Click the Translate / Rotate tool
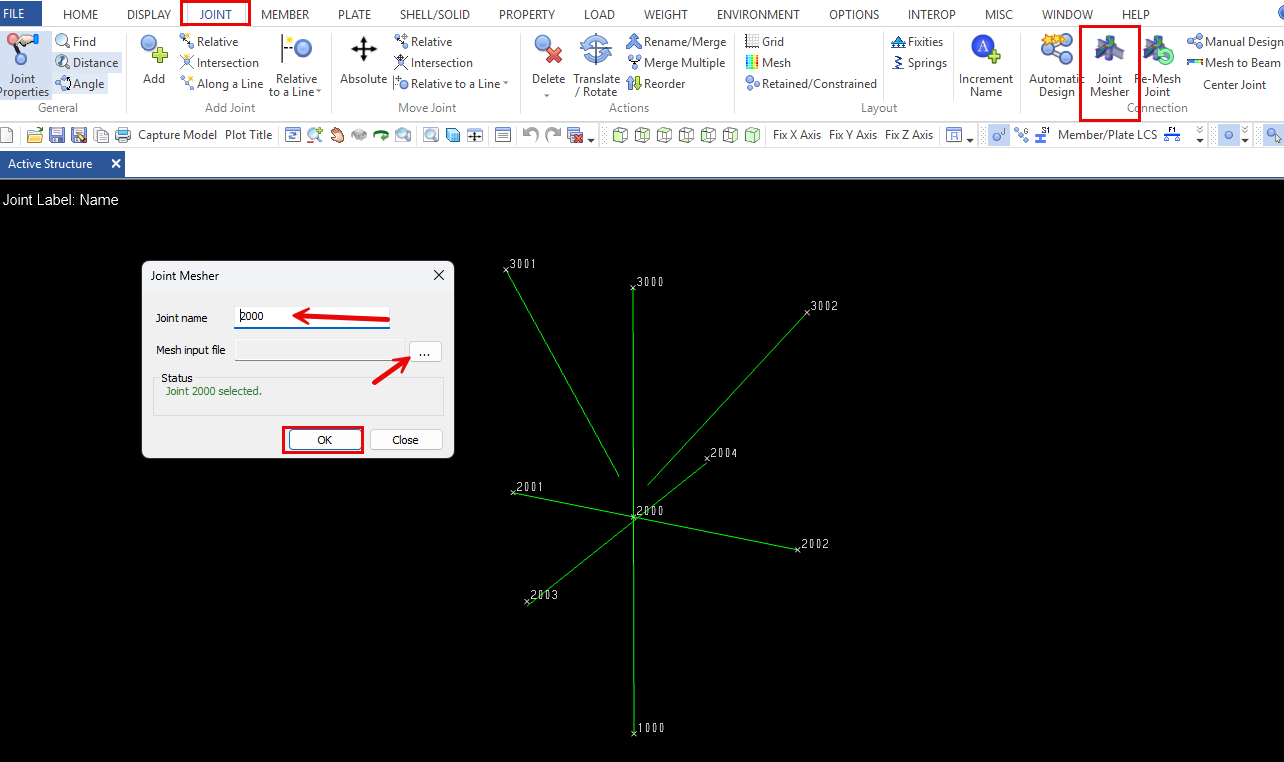 596,66
